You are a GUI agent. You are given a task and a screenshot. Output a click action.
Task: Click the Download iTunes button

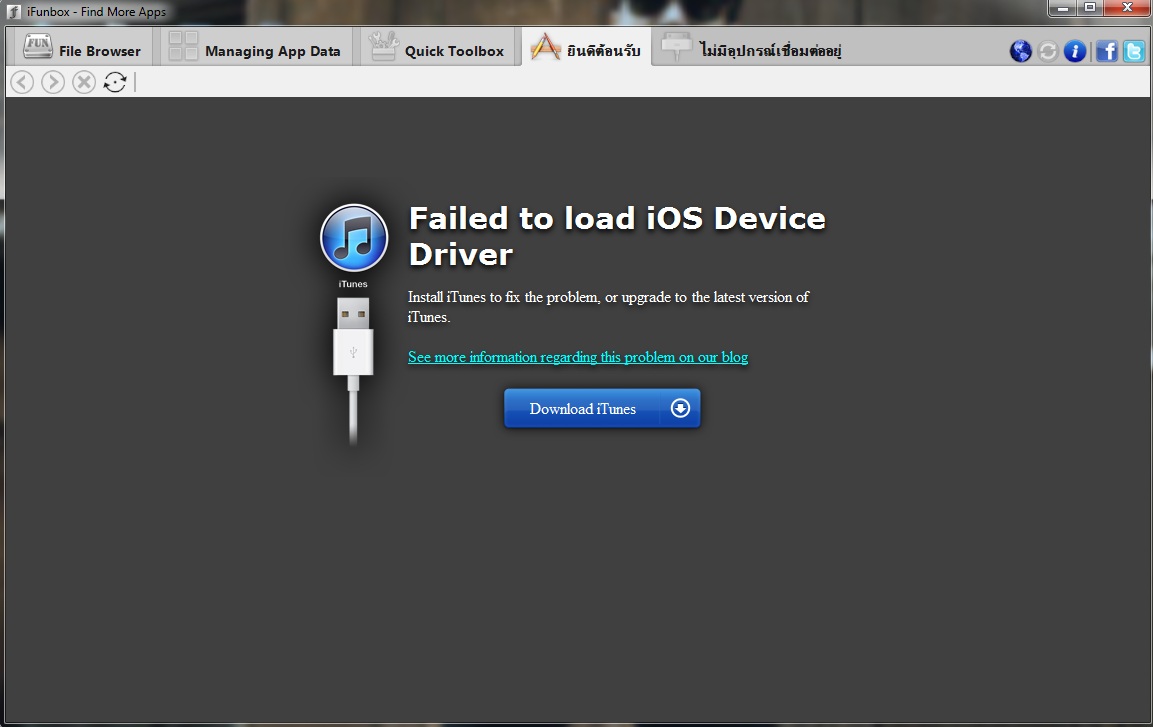[x=602, y=408]
